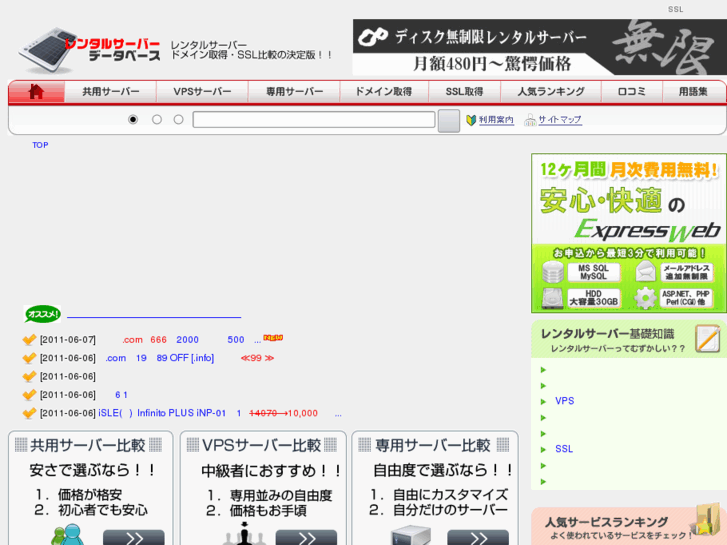The width and height of the screenshot is (727, 545).
Task: Open the SSL取得 menu tab
Action: pyautogui.click(x=464, y=91)
